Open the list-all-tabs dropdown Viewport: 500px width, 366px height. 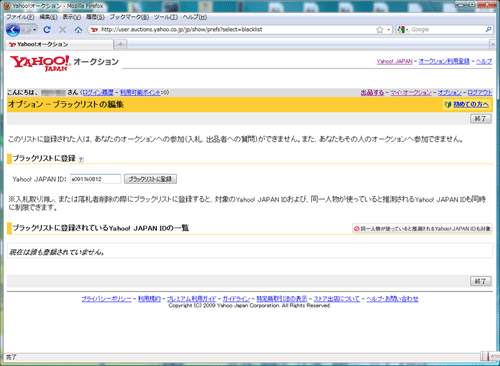(493, 44)
